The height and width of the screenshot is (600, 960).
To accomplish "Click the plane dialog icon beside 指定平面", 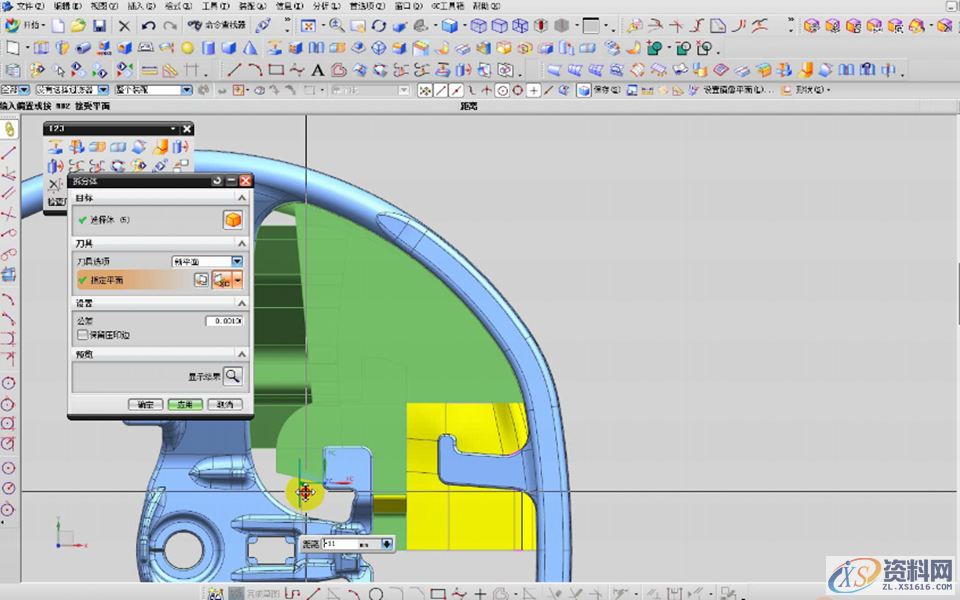I will tap(202, 281).
